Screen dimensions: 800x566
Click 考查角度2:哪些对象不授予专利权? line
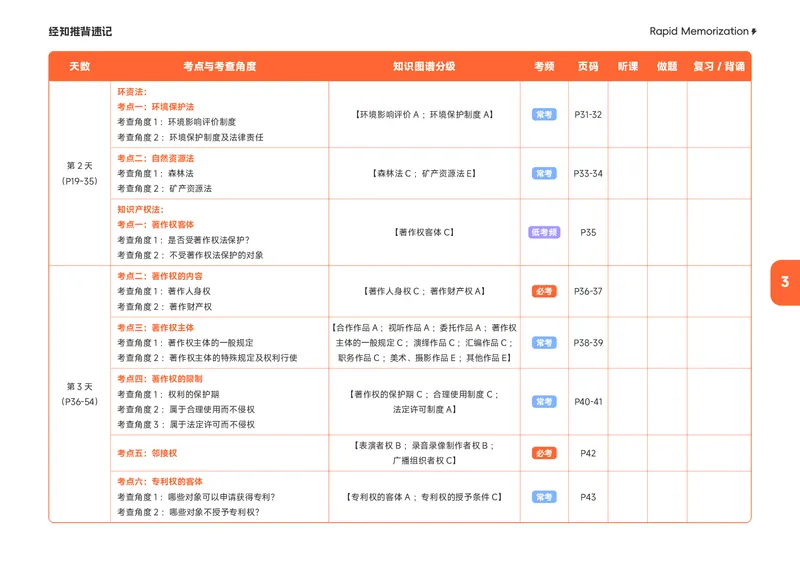tap(189, 512)
